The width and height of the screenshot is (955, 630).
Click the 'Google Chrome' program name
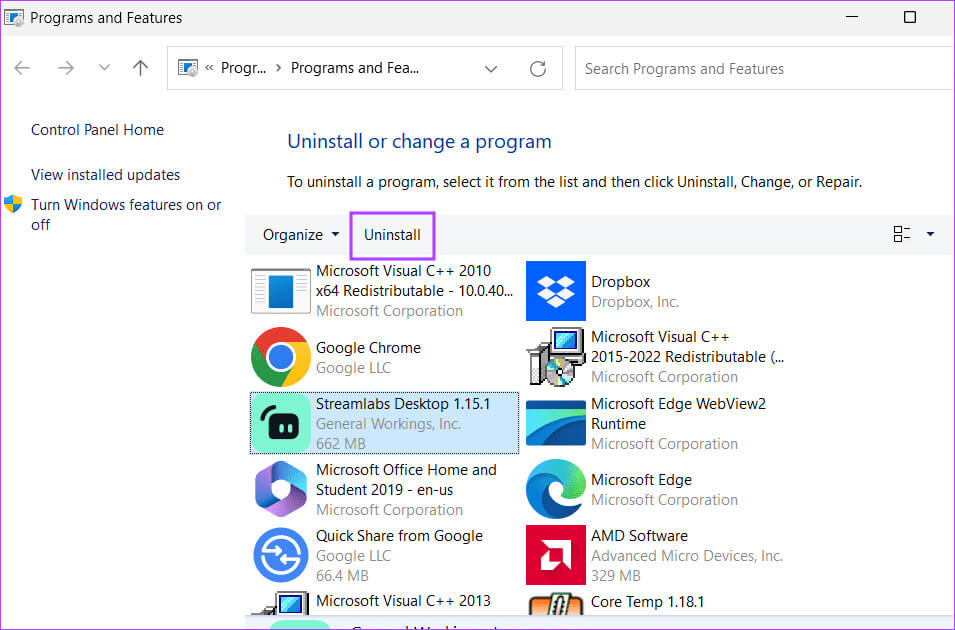click(368, 348)
